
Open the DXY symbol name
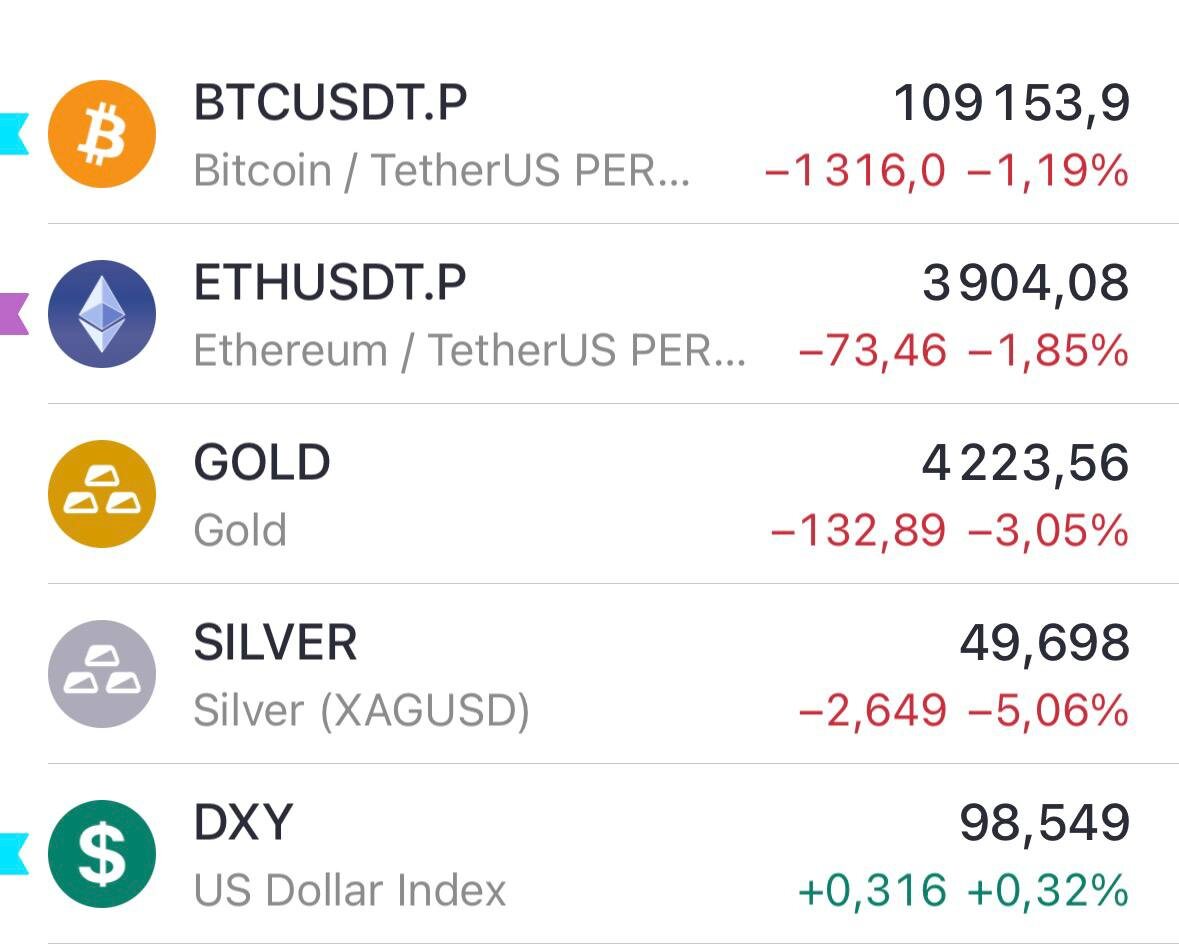coord(243,823)
